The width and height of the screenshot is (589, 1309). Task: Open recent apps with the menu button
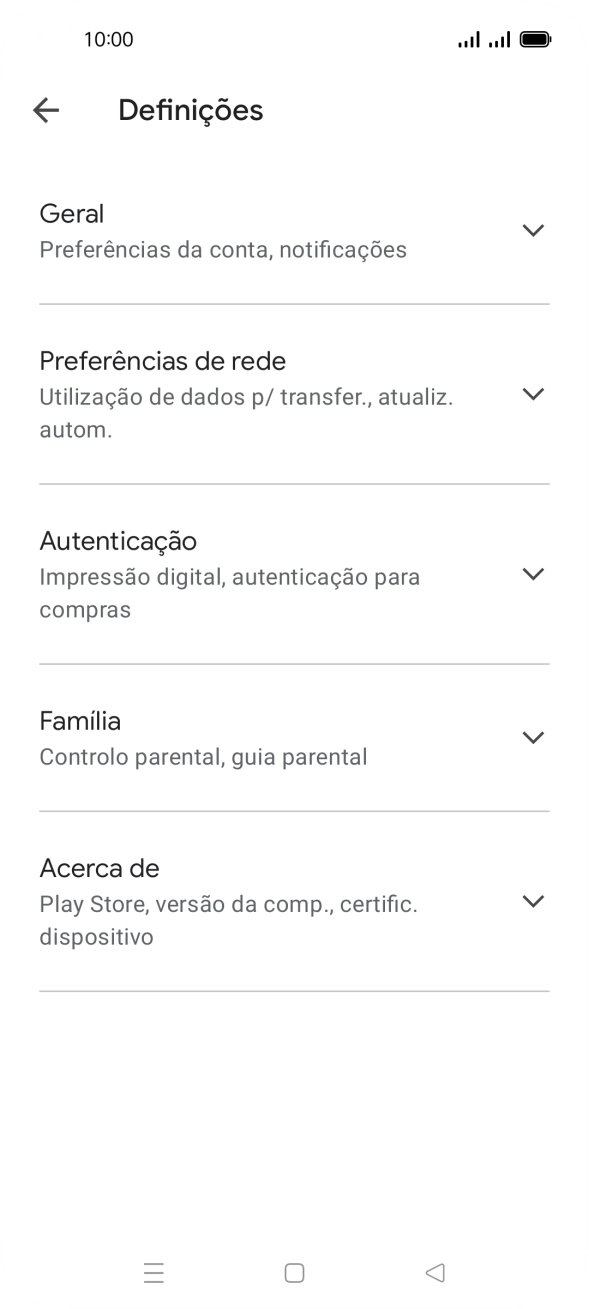point(154,1273)
